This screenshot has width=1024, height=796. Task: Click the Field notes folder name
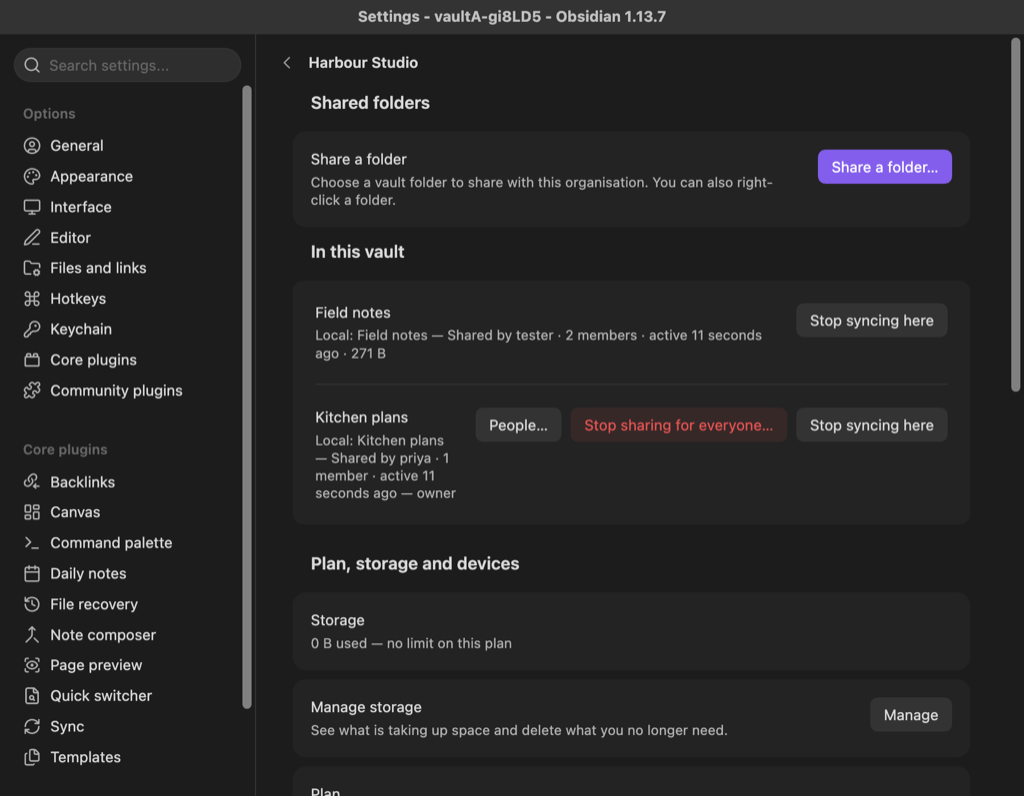pyautogui.click(x=353, y=313)
